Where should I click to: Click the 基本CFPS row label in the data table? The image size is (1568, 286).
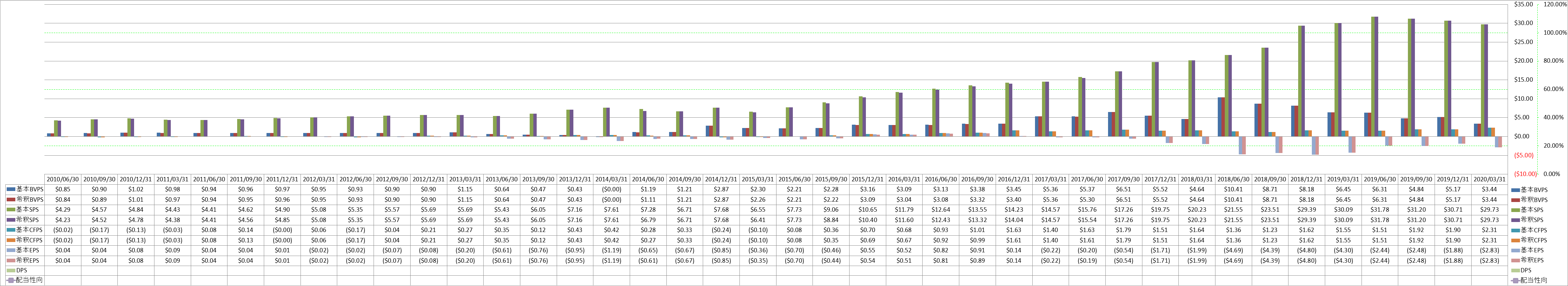coord(29,230)
